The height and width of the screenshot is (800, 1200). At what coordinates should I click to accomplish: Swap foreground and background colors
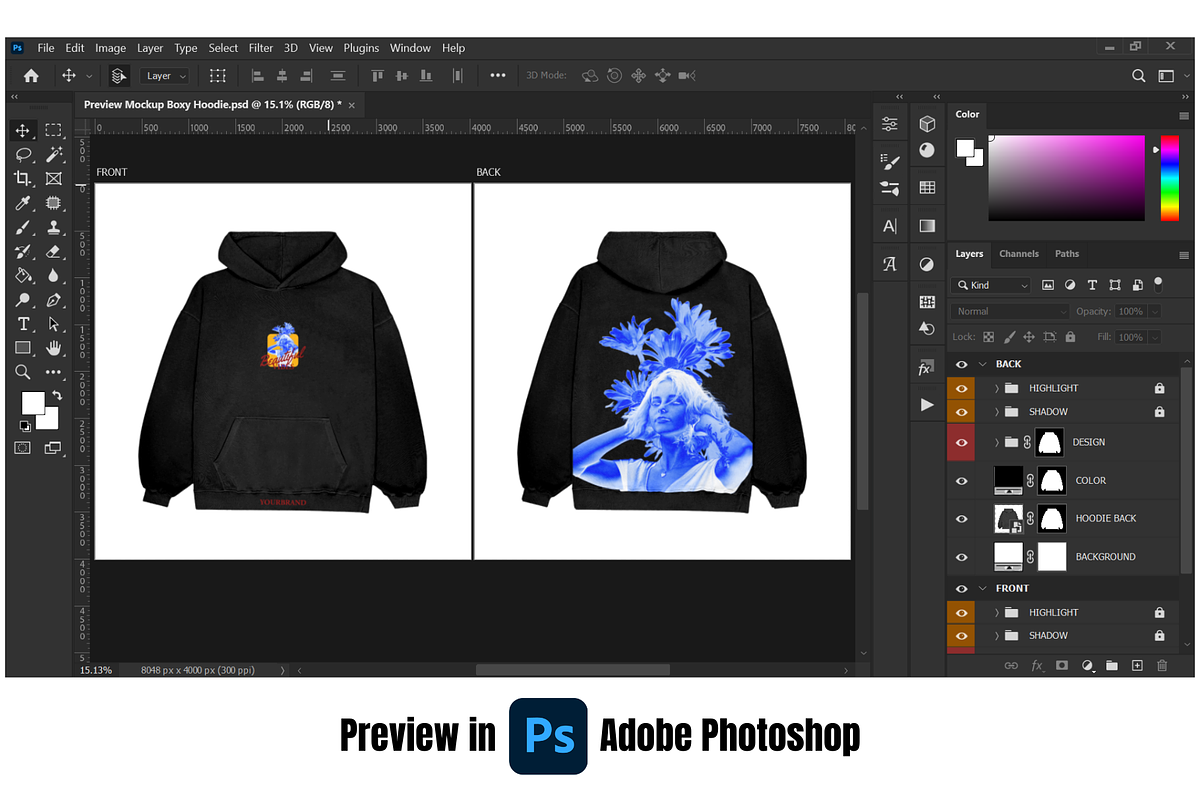56,394
